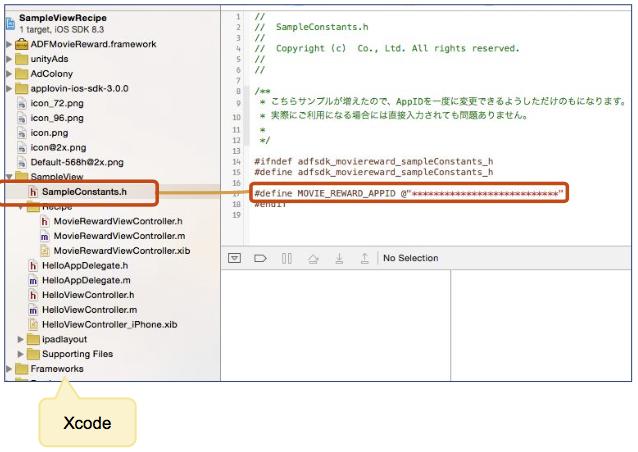
Task: Click the SampleConstants.h comment on line 2
Action: click(311, 27)
